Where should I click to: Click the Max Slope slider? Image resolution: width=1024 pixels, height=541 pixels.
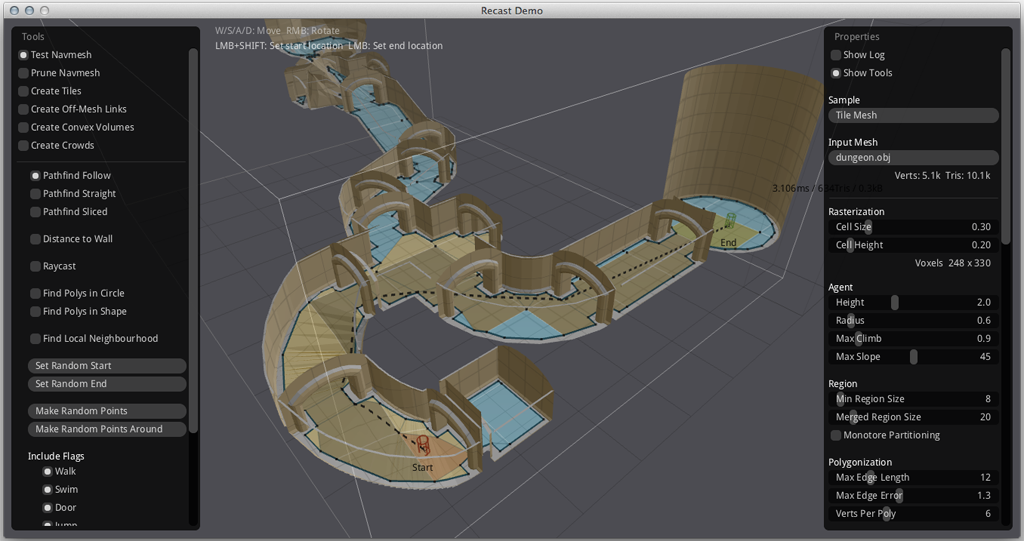click(913, 357)
